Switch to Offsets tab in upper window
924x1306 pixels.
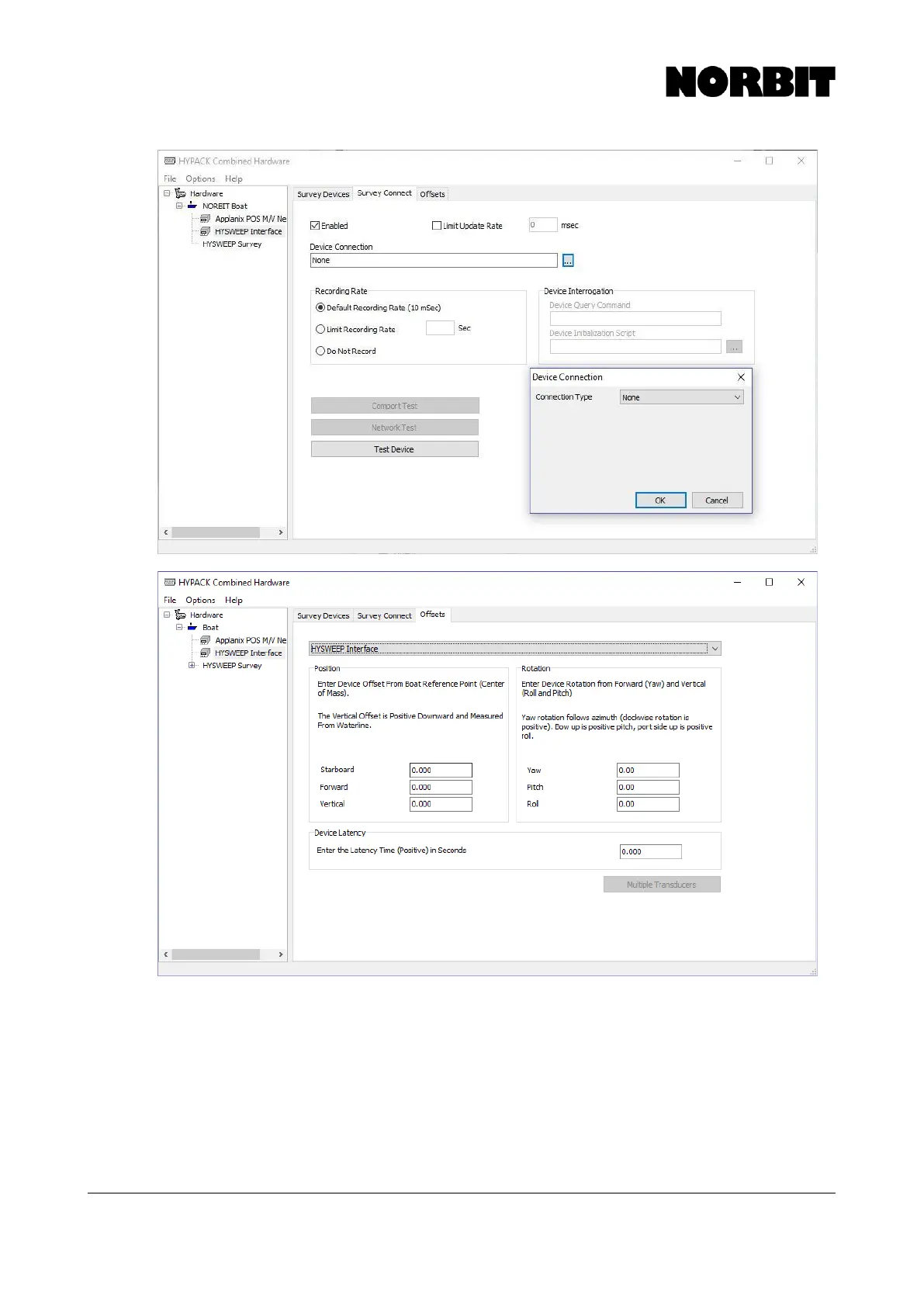pyautogui.click(x=432, y=194)
